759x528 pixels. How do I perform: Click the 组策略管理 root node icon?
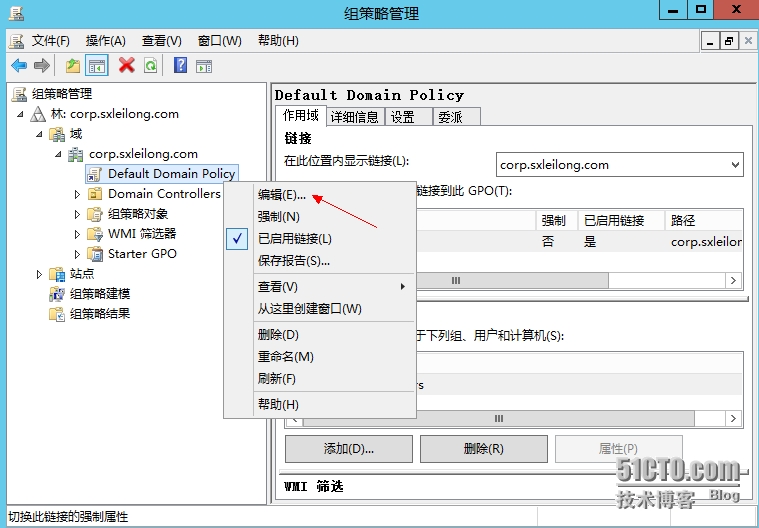tap(19, 94)
